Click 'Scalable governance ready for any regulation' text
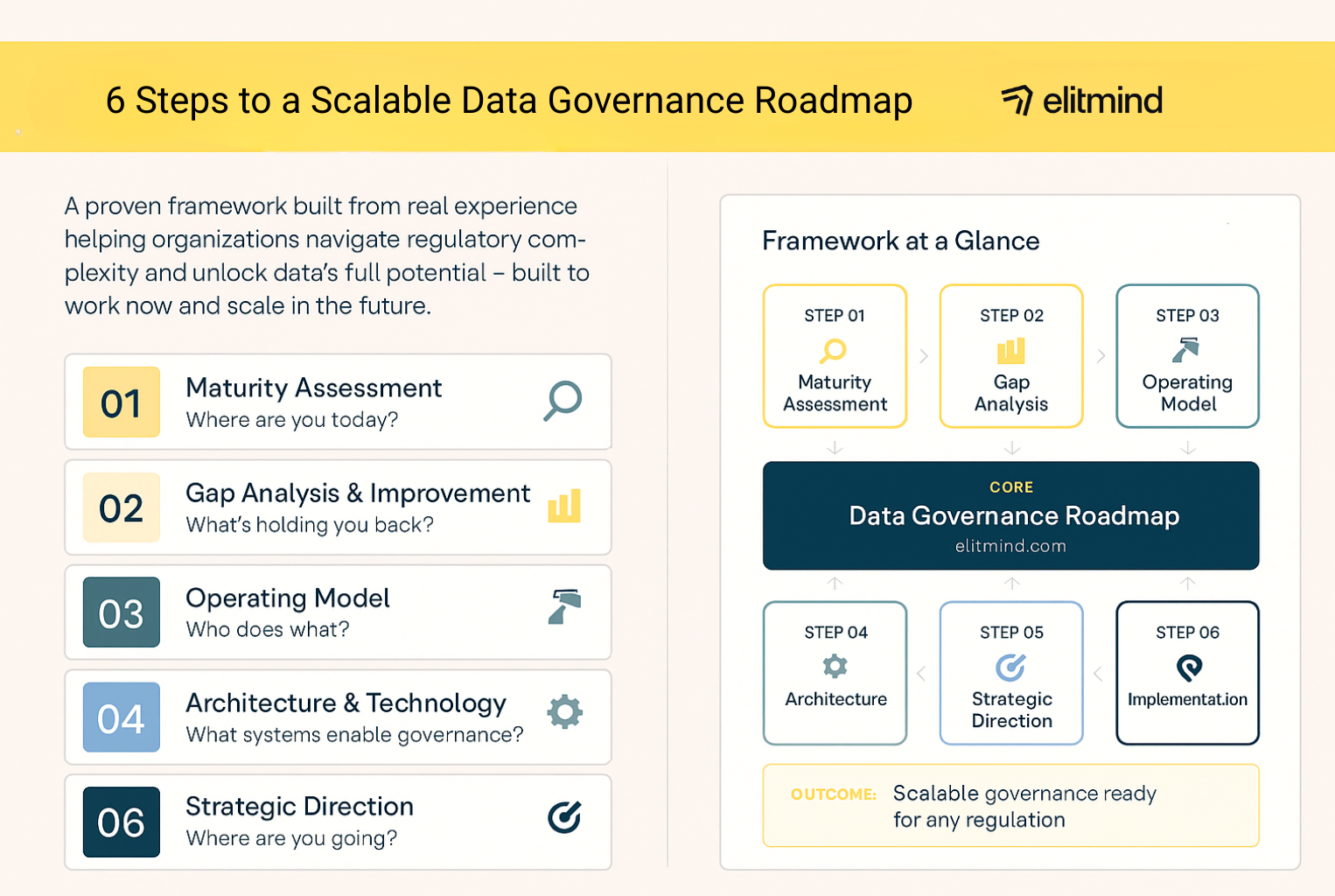Image resolution: width=1335 pixels, height=896 pixels. pyautogui.click(x=1024, y=807)
